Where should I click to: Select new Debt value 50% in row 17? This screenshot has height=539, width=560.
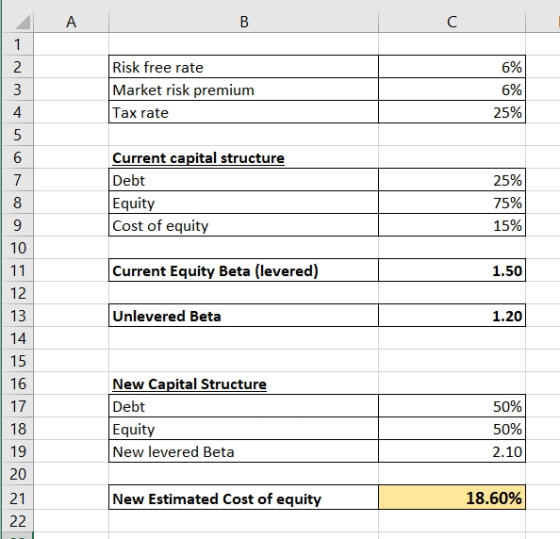(x=452, y=406)
